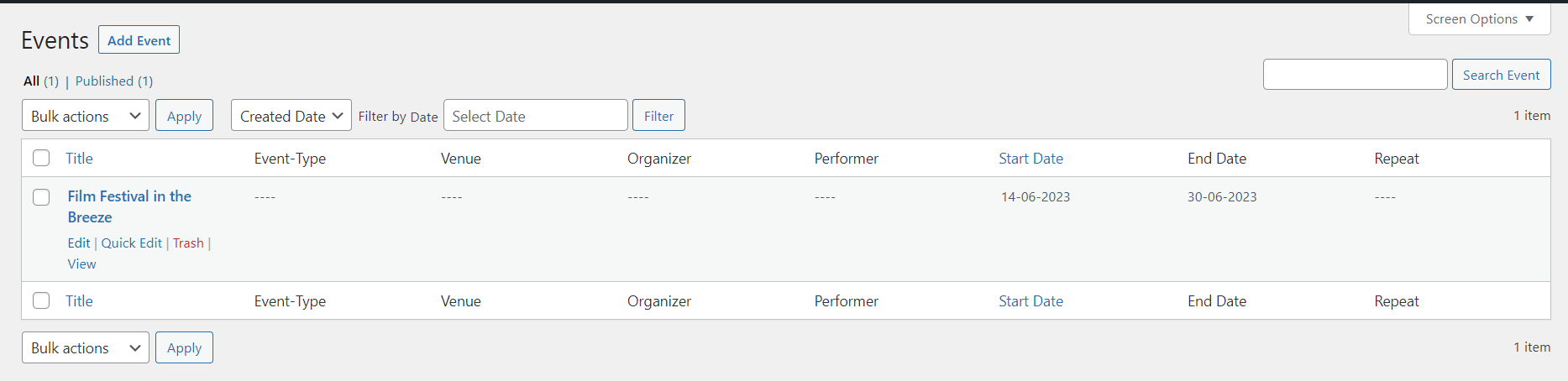Screen dimensions: 1568x381
Task: Check the Film Festival event checkbox
Action: (41, 197)
